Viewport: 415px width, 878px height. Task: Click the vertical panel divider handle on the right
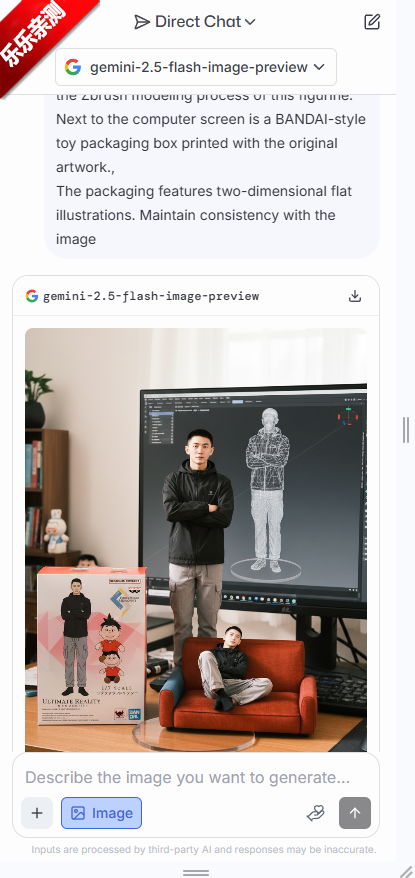(x=406, y=430)
